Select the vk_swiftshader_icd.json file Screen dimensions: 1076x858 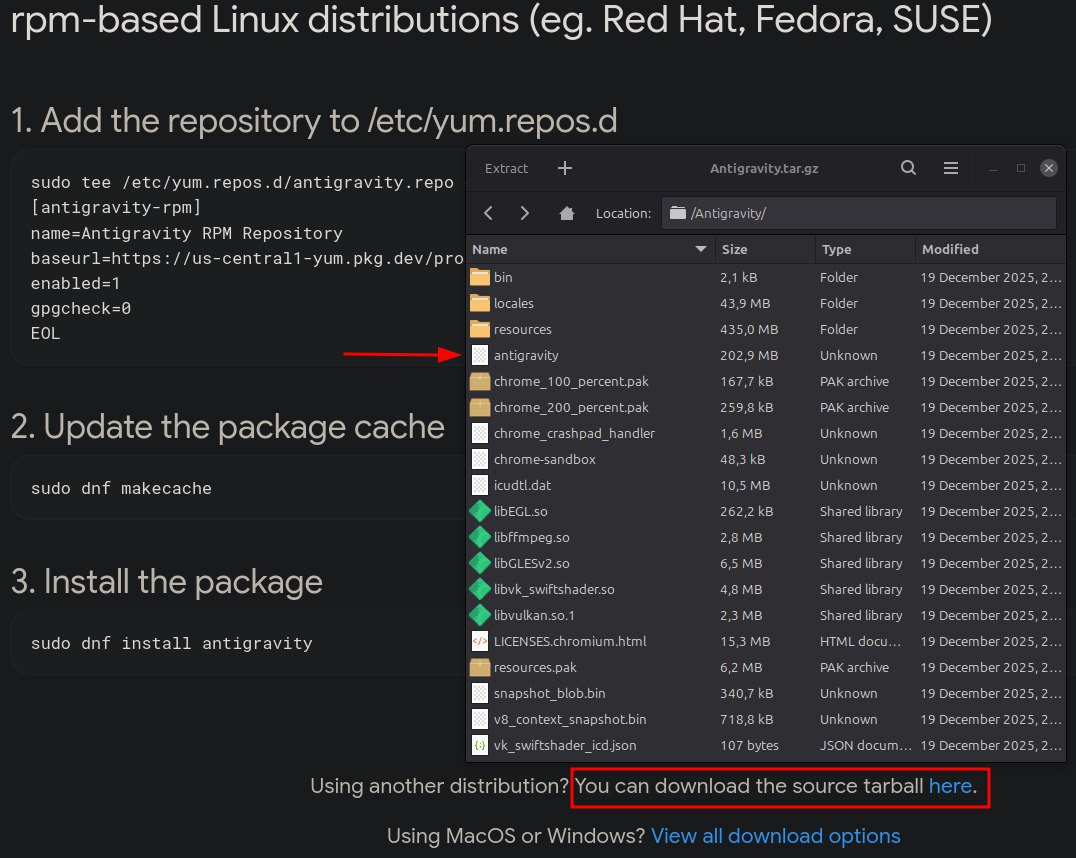tap(564, 745)
